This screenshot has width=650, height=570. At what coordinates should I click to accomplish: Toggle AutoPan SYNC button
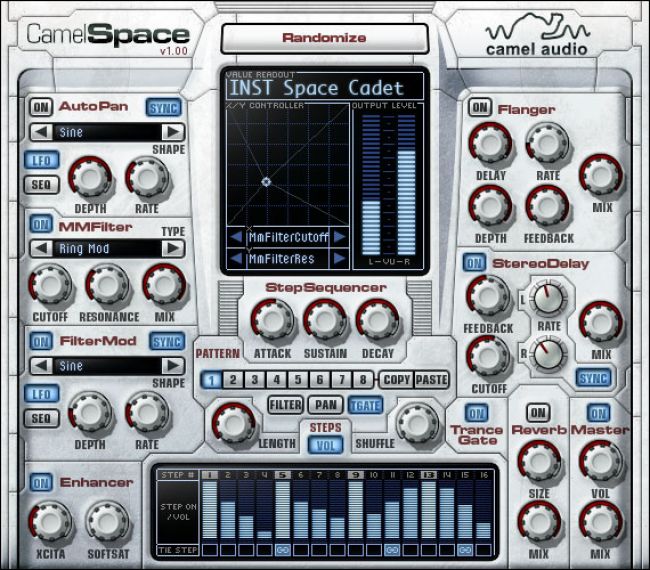(164, 107)
